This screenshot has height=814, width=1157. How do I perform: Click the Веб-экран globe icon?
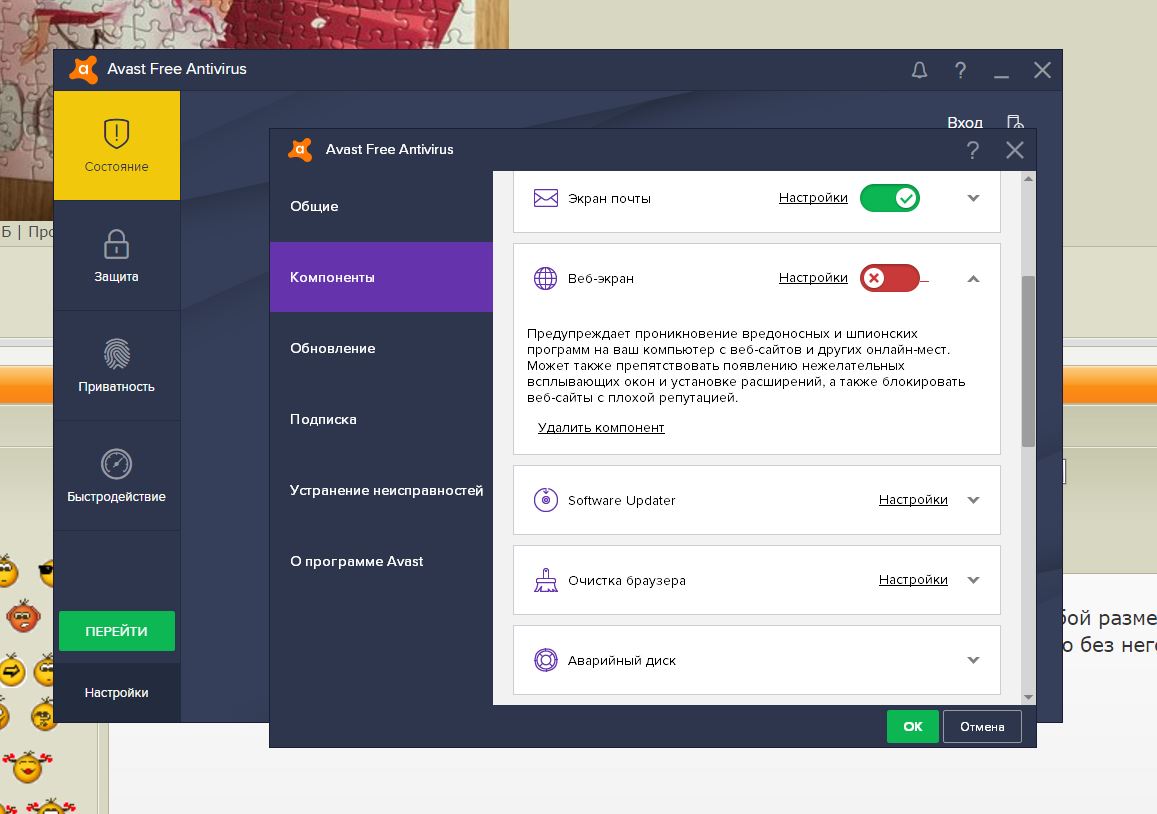(x=545, y=278)
